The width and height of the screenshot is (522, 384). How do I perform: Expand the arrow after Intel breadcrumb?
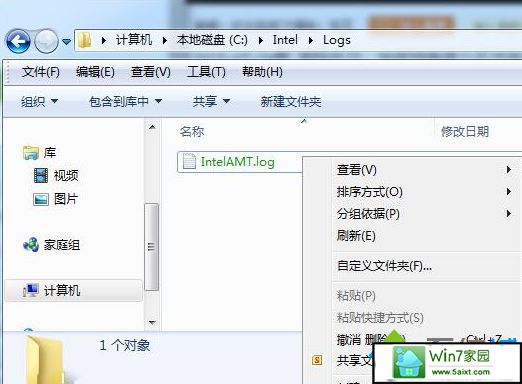point(311,41)
